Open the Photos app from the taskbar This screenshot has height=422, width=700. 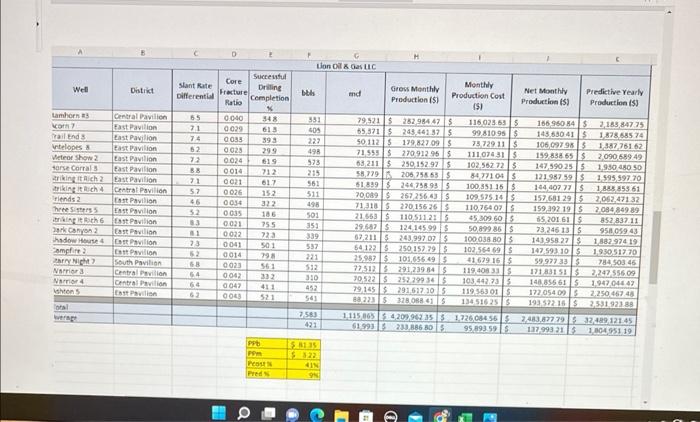[489, 418]
